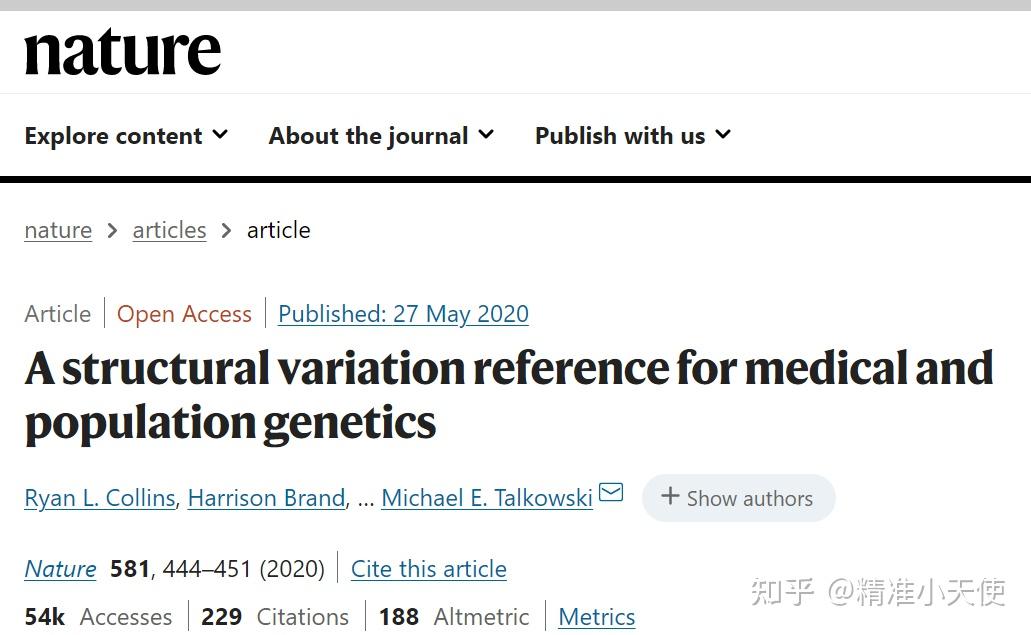Open author Harrison Brand
1031x635 pixels.
[x=266, y=498]
